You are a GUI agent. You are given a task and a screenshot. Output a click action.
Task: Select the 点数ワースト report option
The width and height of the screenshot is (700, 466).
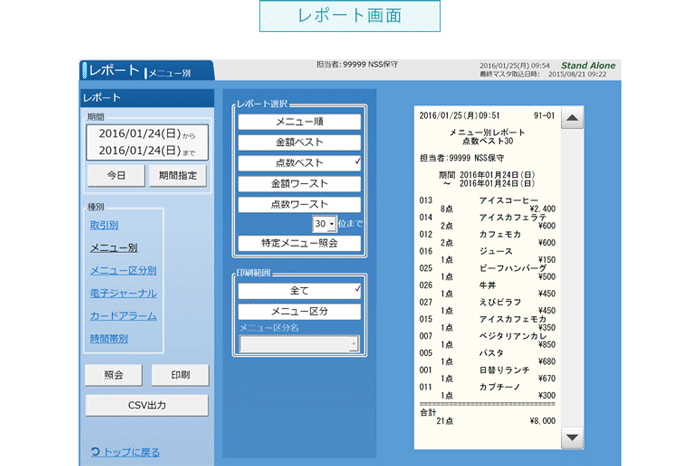299,204
